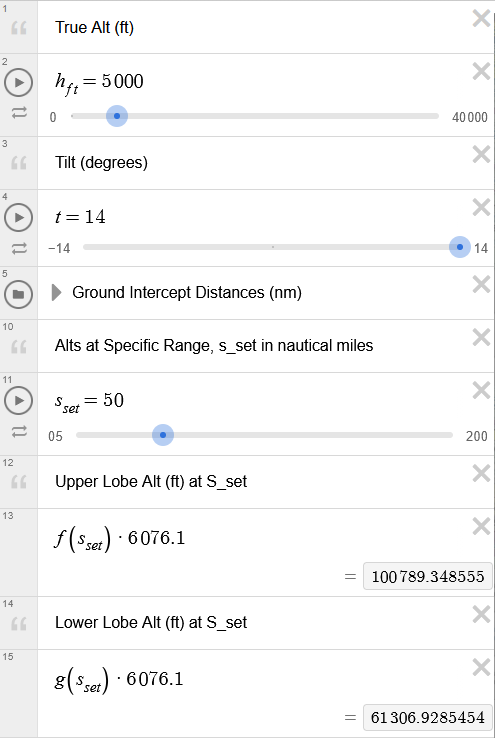The image size is (495, 738).
Task: Edit the h_ft slider maximum value 40000
Action: coord(470,117)
